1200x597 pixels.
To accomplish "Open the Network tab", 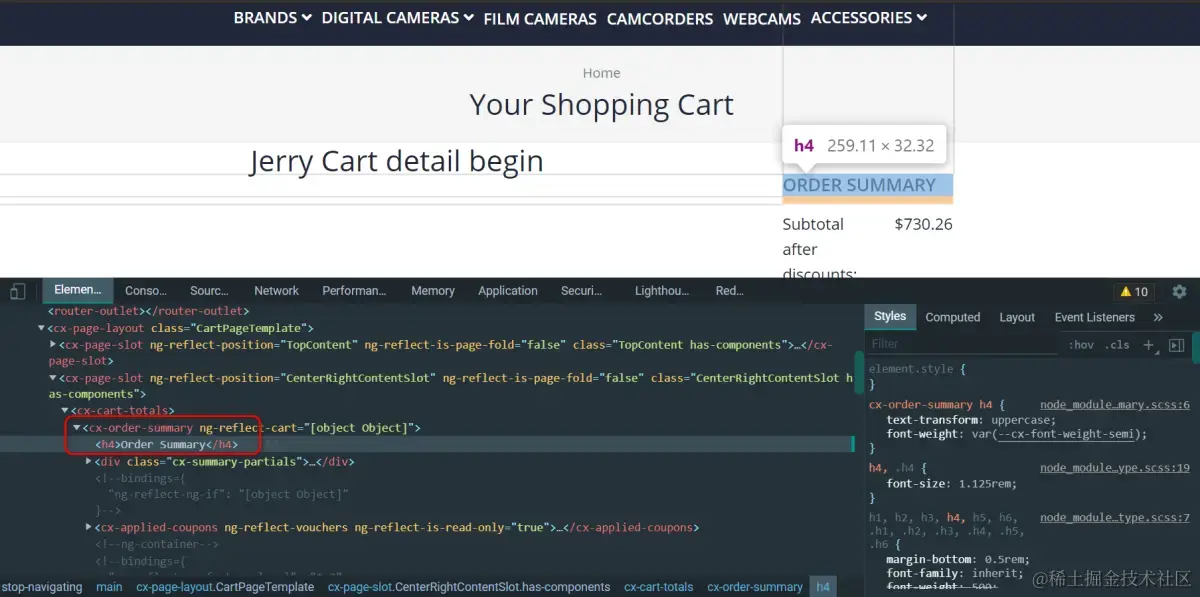I will click(276, 291).
